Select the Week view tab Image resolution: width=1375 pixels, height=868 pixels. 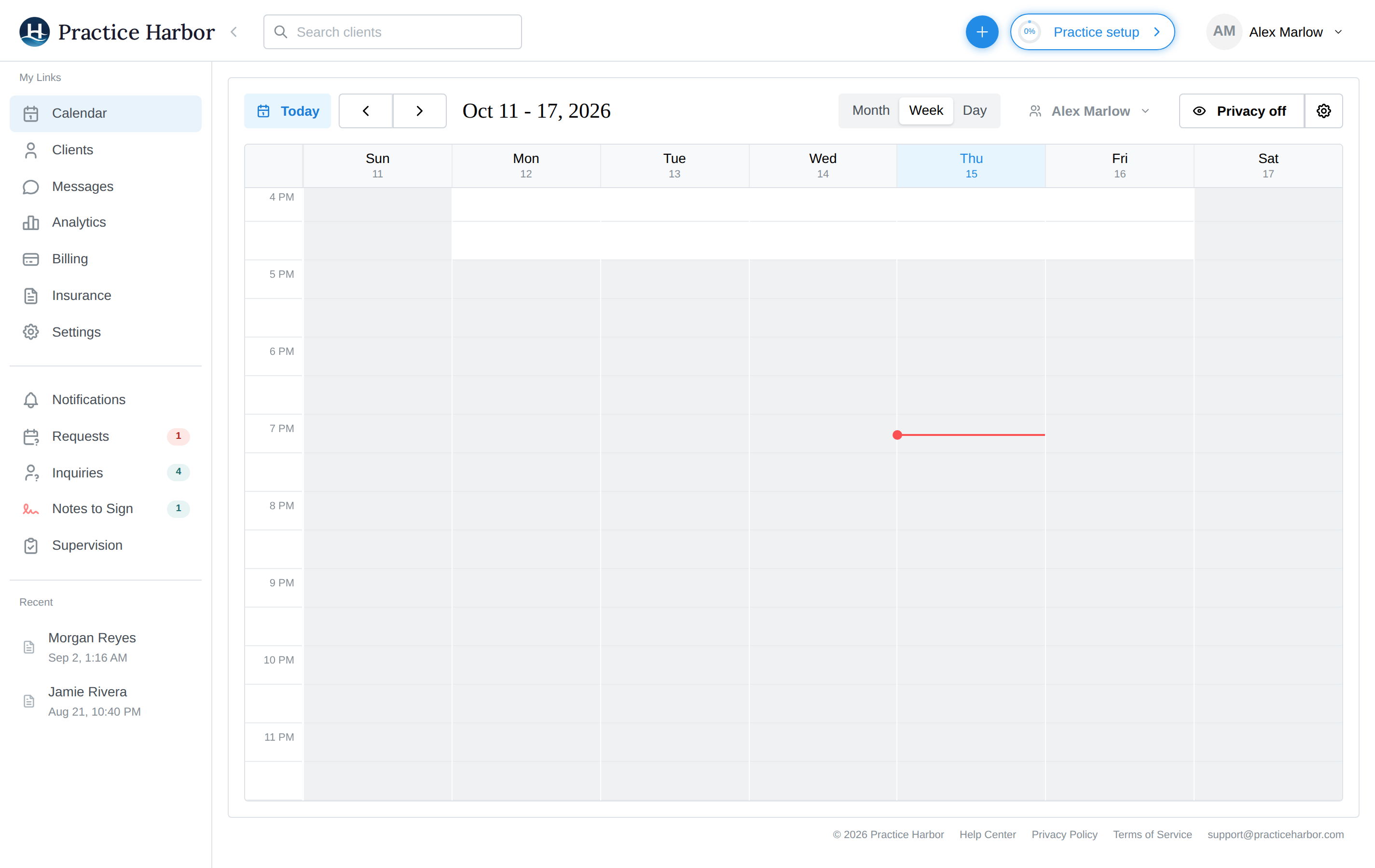point(926,110)
